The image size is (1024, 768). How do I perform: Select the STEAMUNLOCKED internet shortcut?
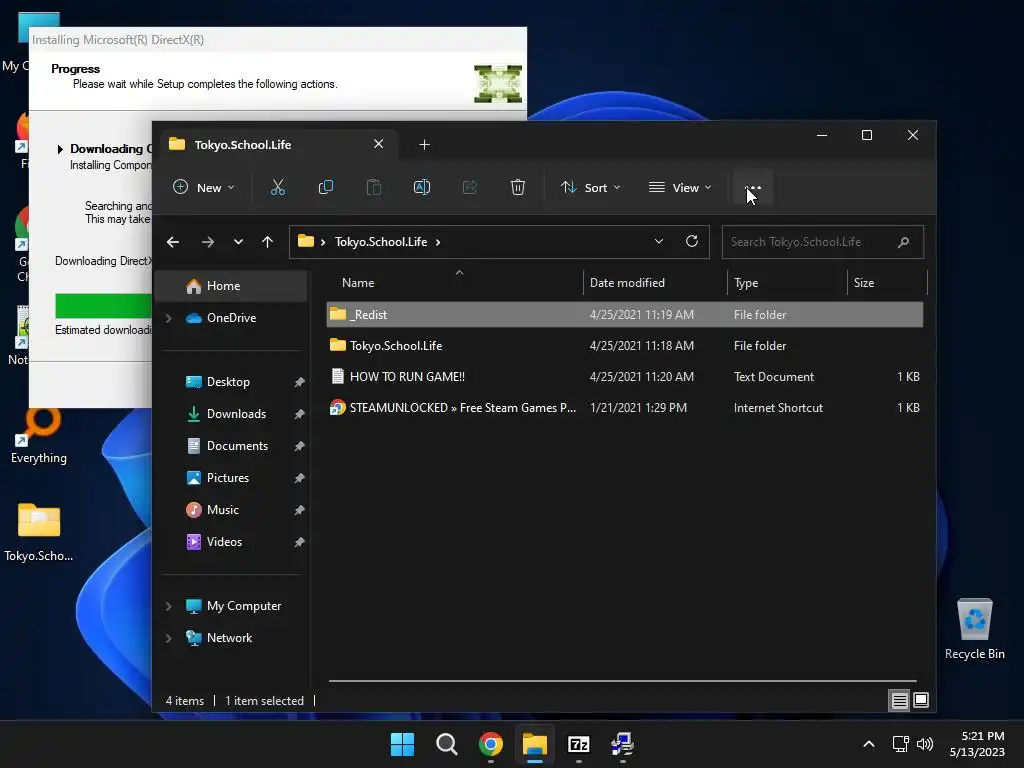point(625,408)
